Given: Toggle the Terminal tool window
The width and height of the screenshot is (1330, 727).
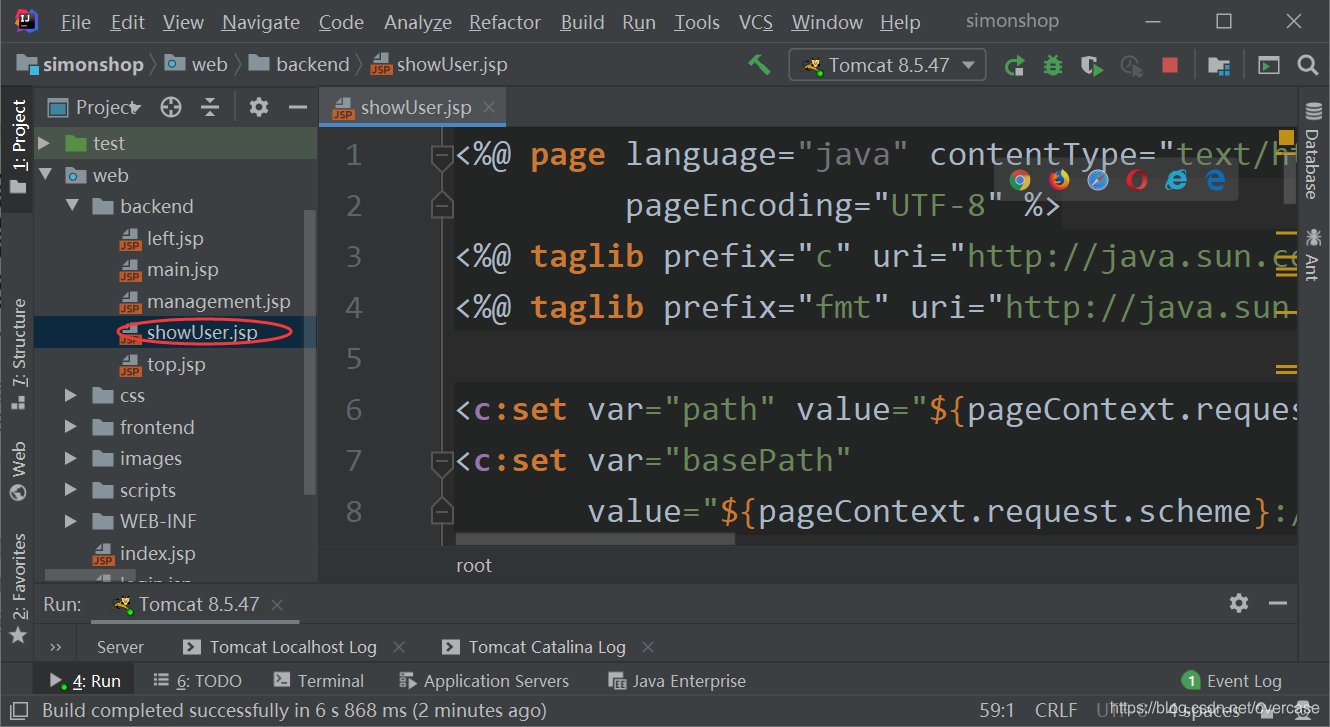Looking at the screenshot, I should pos(318,681).
